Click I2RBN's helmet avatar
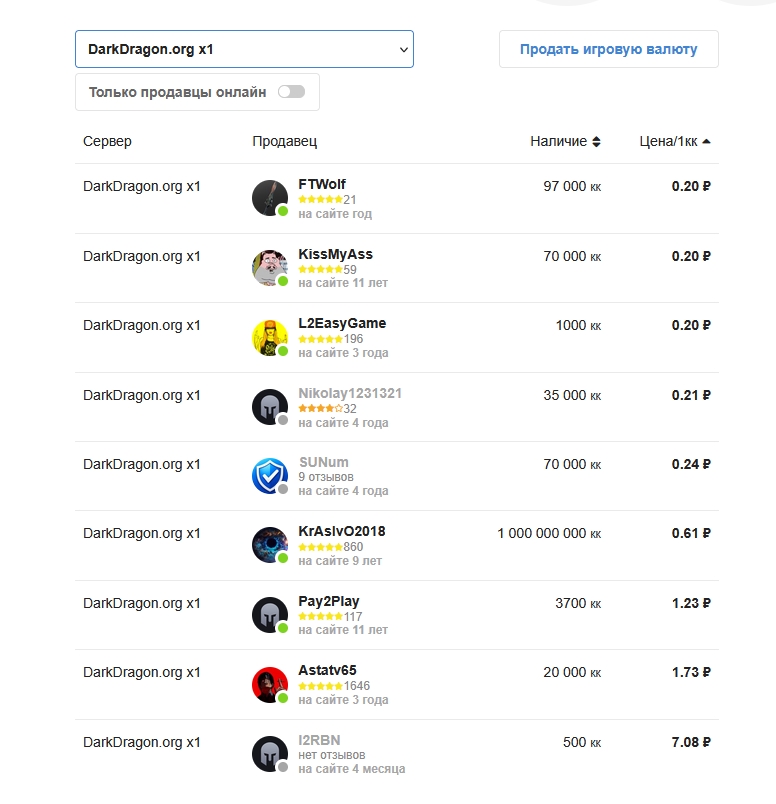Screen dimensions: 776x804 point(270,754)
